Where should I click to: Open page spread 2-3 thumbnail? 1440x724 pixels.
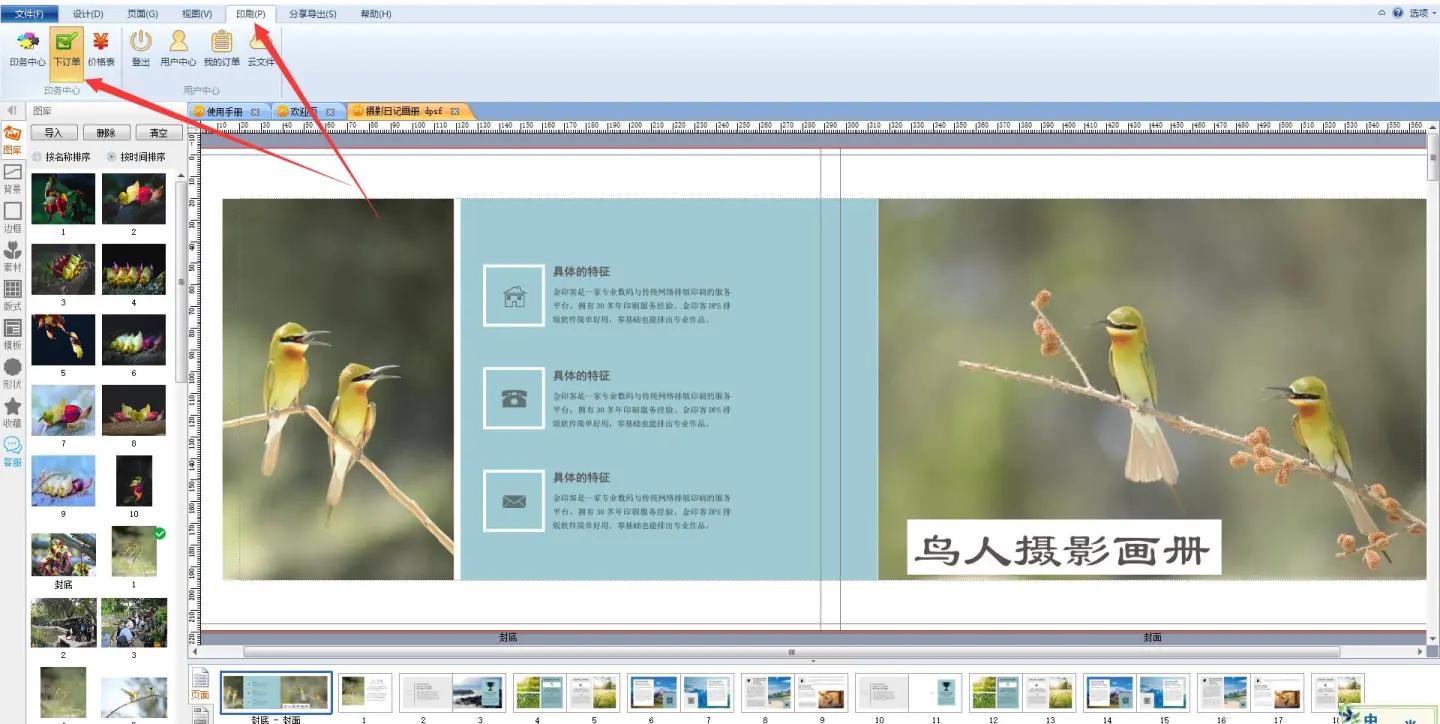451,692
